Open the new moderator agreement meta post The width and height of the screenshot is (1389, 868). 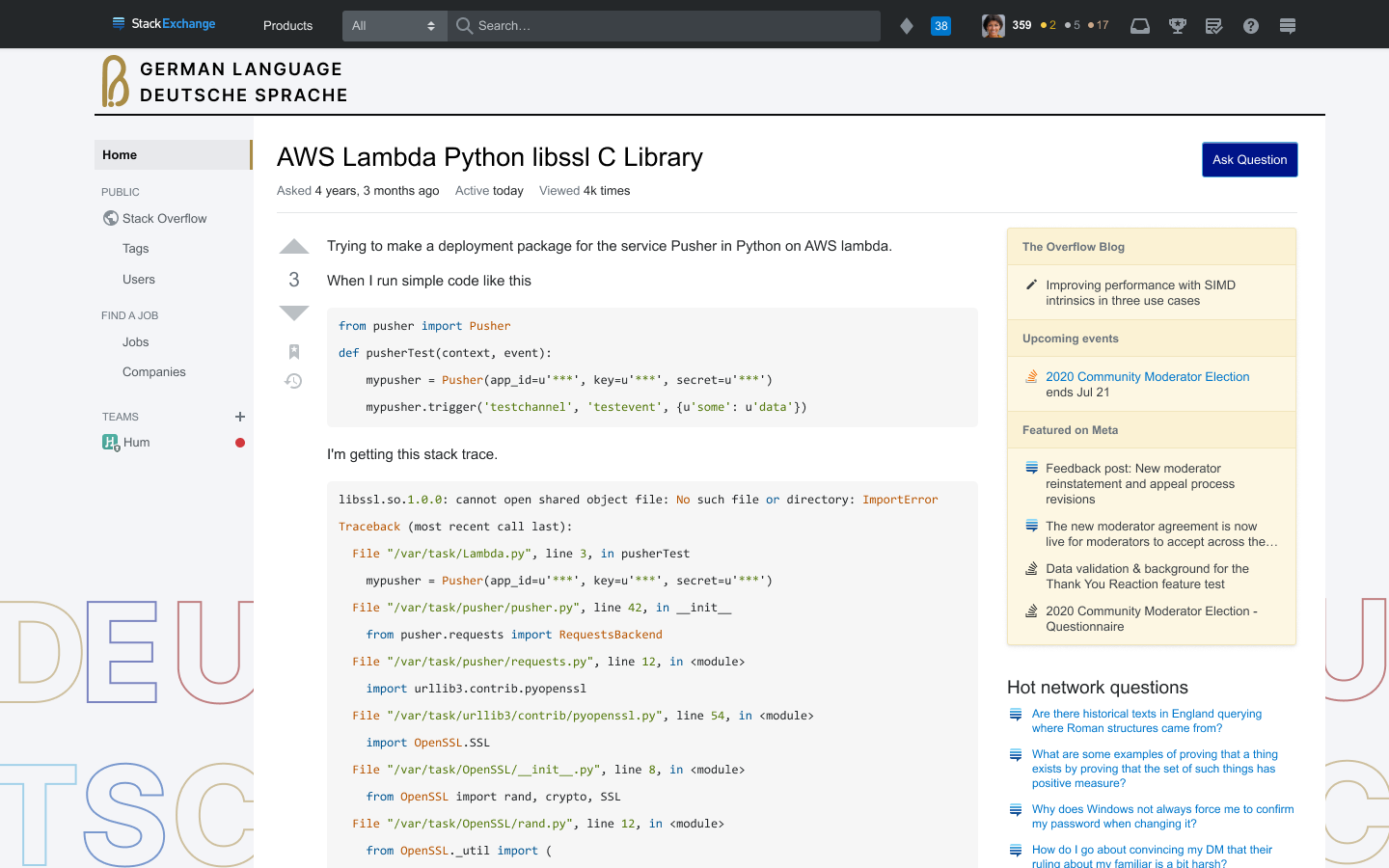pos(1161,534)
